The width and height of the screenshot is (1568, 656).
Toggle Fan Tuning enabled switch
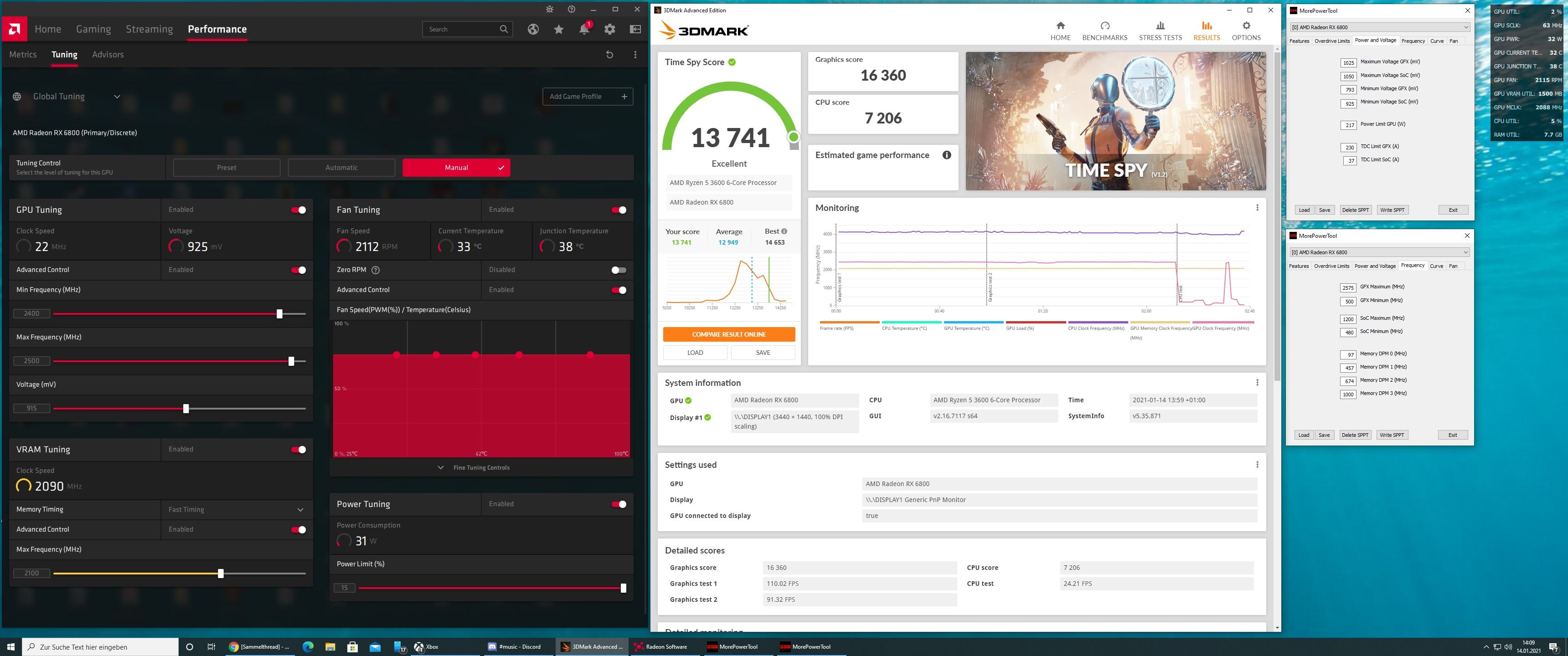[619, 210]
